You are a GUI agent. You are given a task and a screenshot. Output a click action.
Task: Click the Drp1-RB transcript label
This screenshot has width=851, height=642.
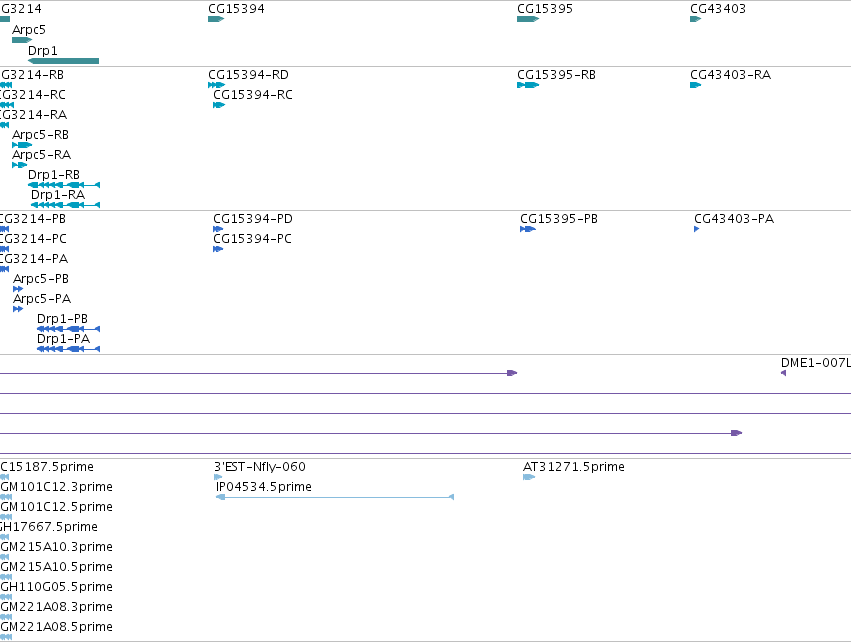click(54, 175)
